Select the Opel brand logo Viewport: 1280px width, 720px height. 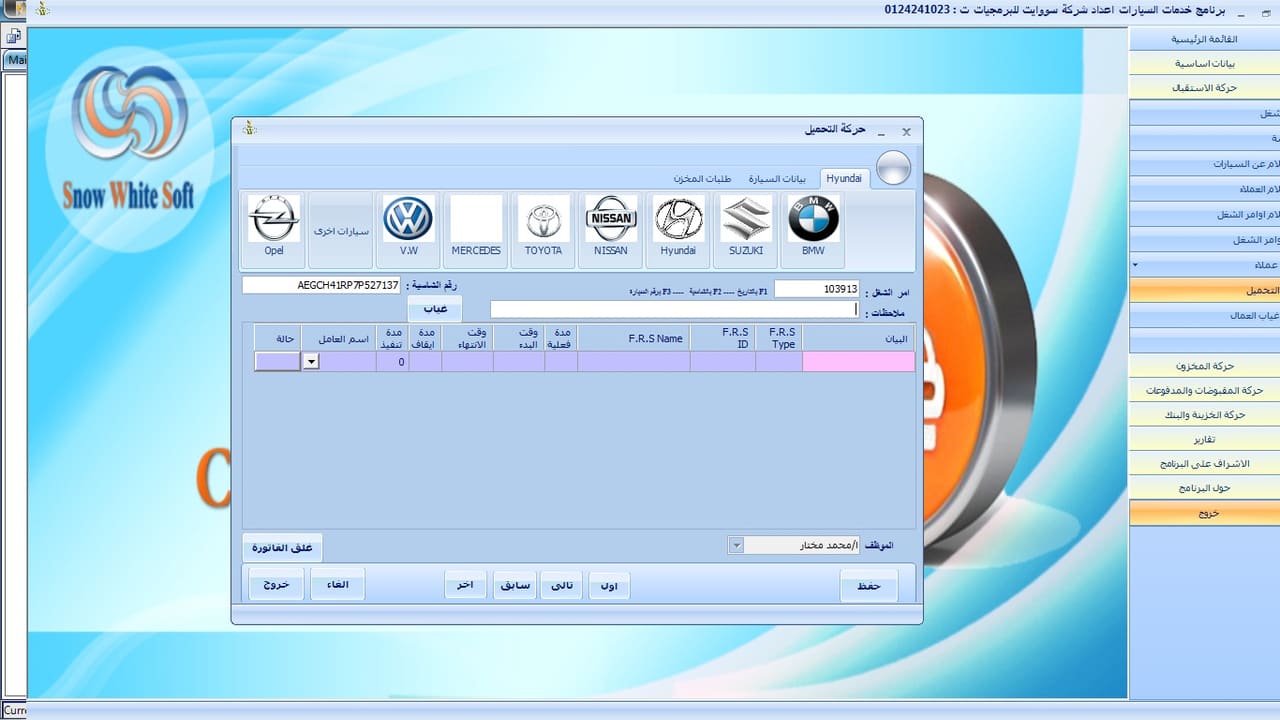[x=274, y=230]
